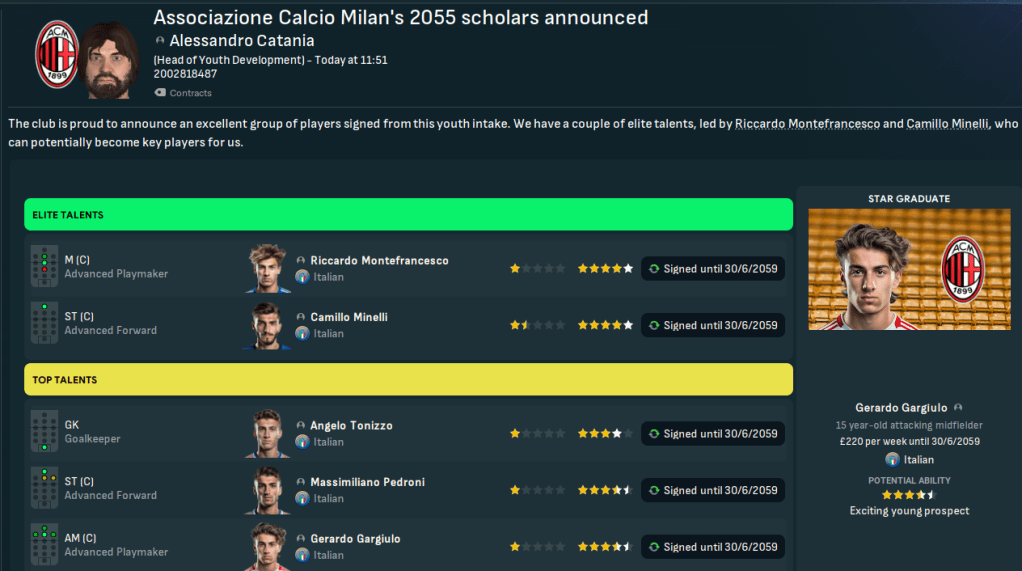Click Angelo Tonizzo's potential star rating
Screen dimensions: 1022x571
605,434
